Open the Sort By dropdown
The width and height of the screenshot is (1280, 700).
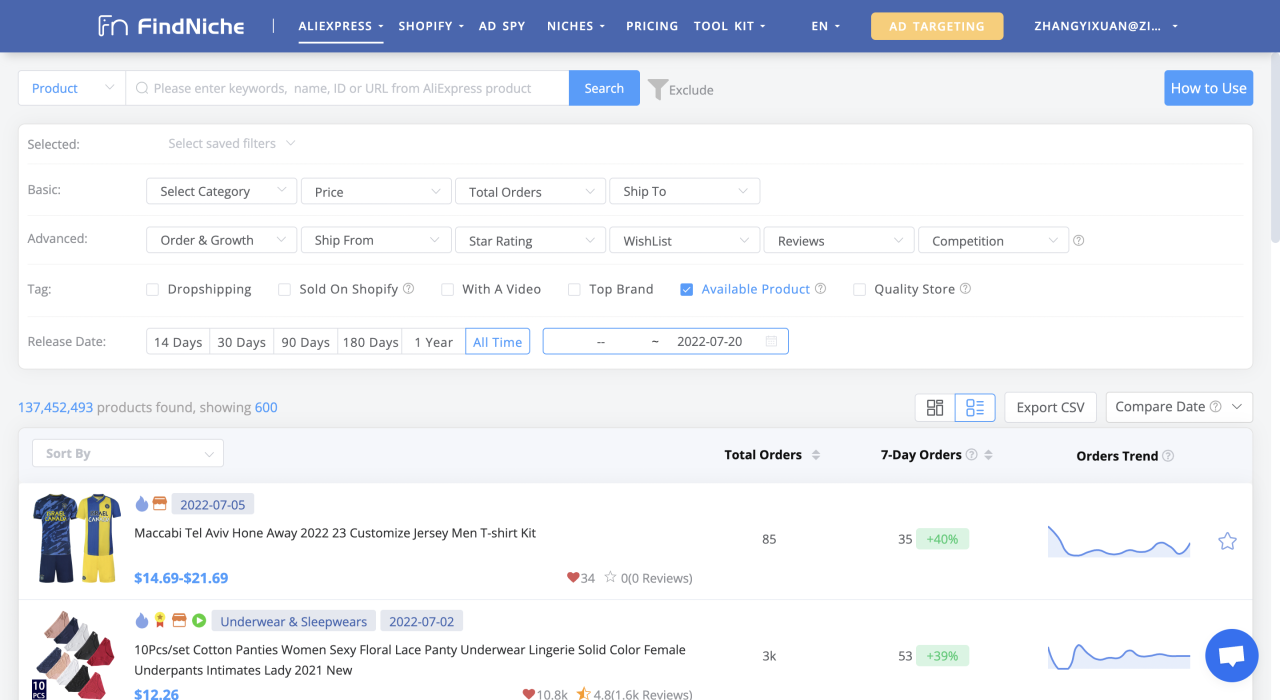(127, 454)
